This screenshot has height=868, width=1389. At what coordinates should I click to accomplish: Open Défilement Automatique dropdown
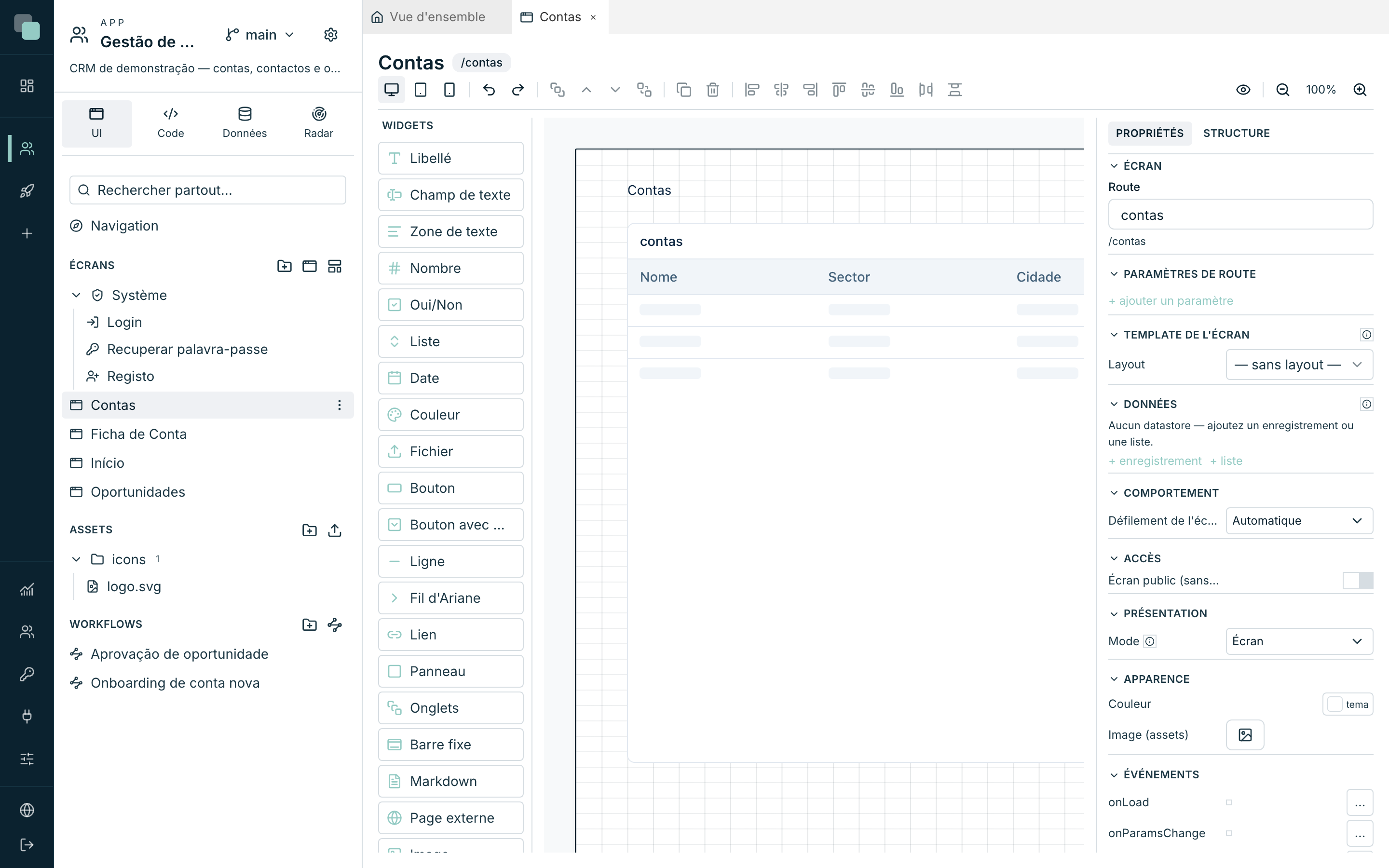point(1299,521)
